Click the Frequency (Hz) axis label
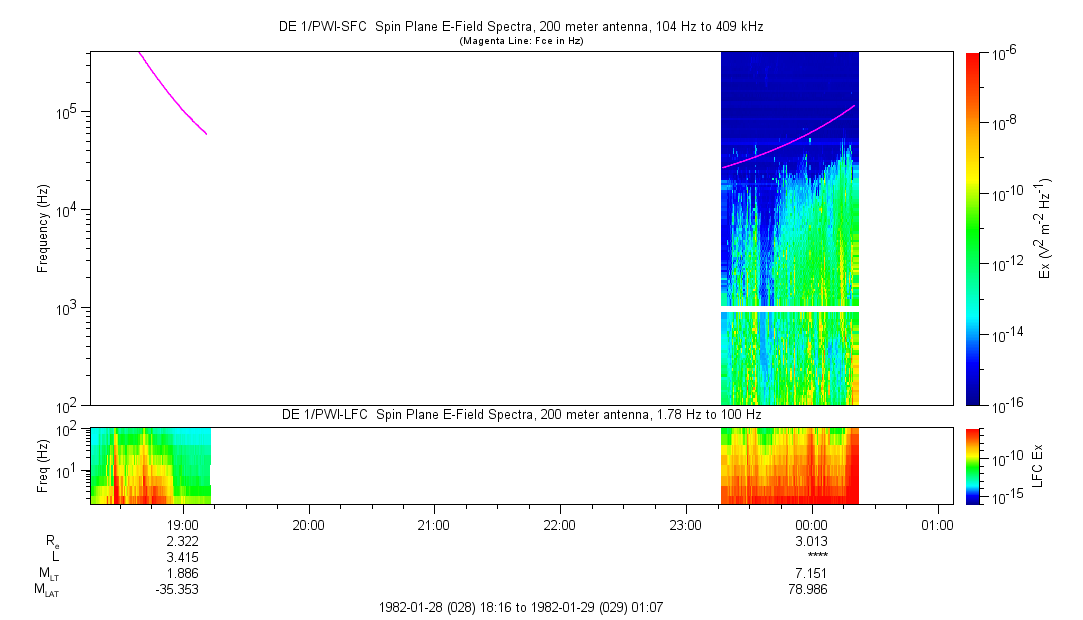Screen dimensions: 1083x620 pos(43,228)
